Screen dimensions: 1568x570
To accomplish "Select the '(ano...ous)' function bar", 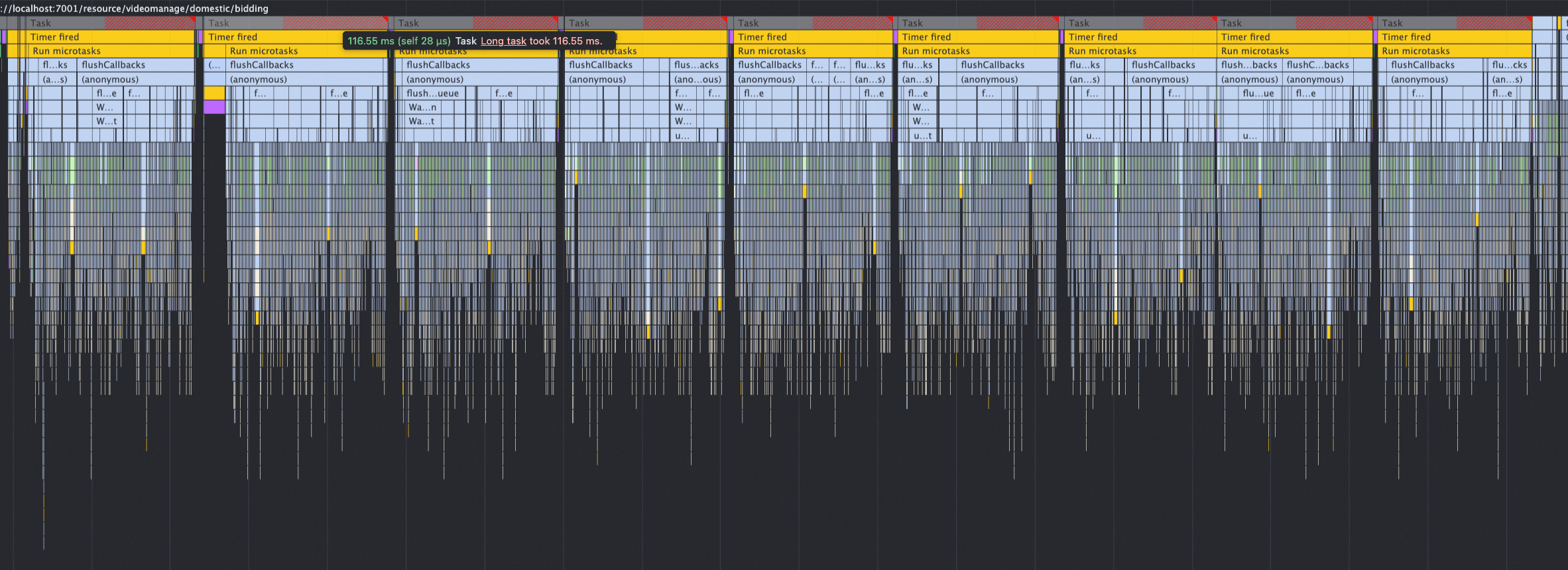I will click(x=697, y=80).
